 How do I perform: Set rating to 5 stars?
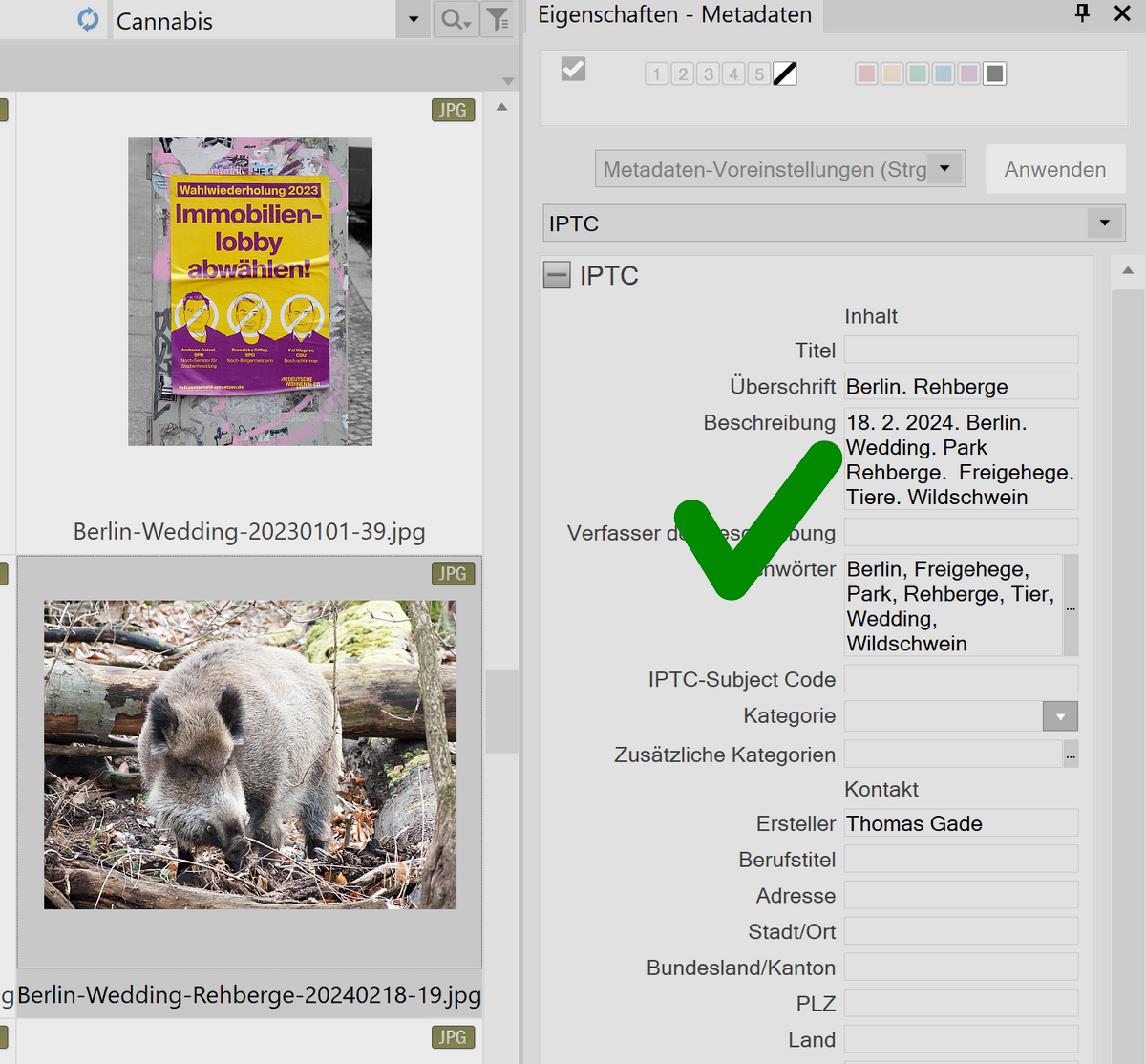coord(759,74)
